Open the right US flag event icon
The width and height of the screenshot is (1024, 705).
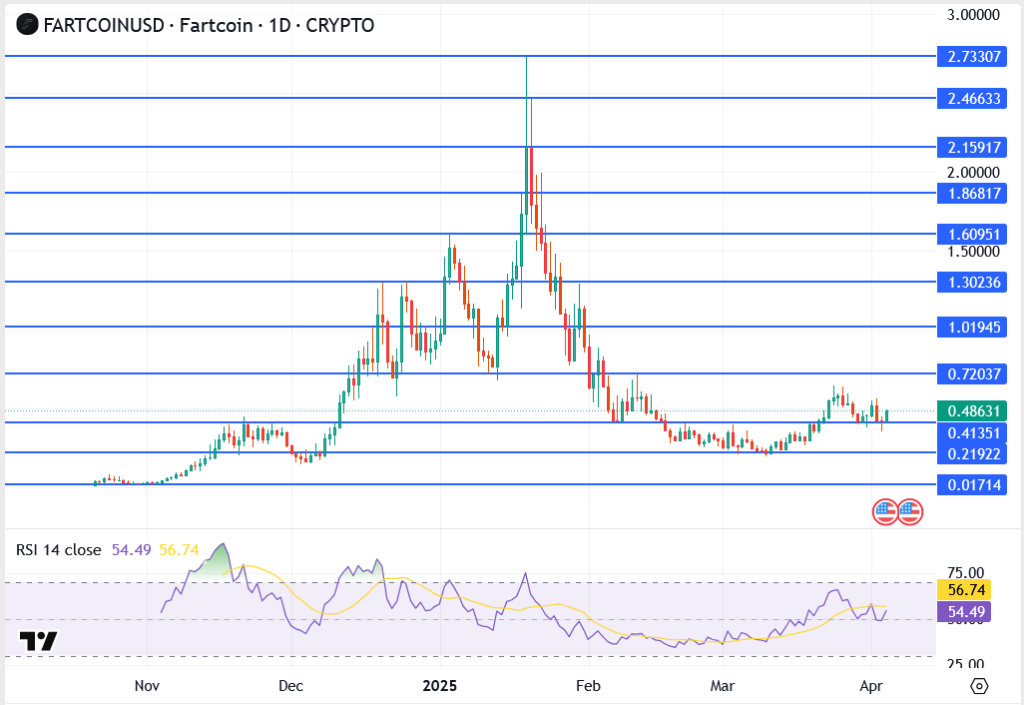click(909, 512)
